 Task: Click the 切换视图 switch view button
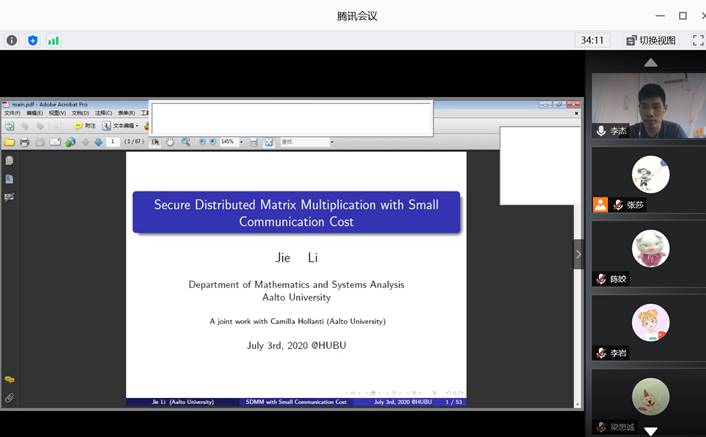pos(651,41)
